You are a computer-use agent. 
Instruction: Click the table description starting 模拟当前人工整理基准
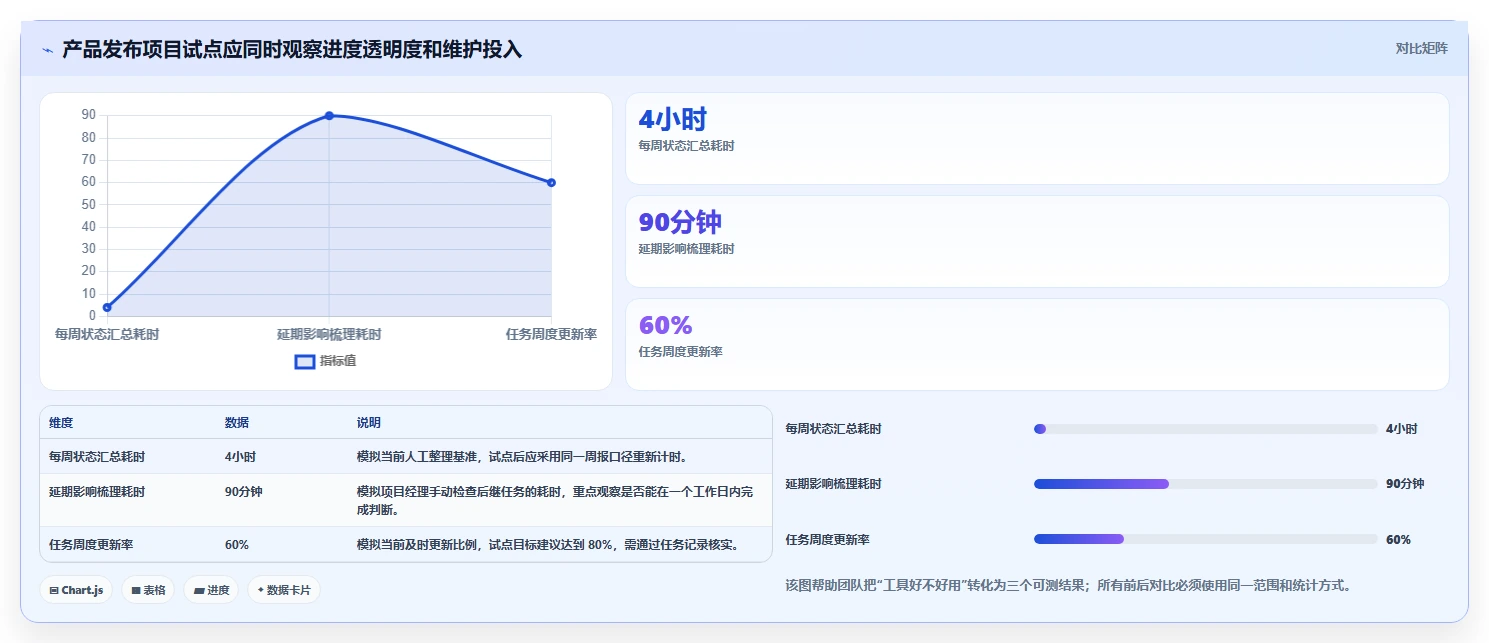(521, 457)
